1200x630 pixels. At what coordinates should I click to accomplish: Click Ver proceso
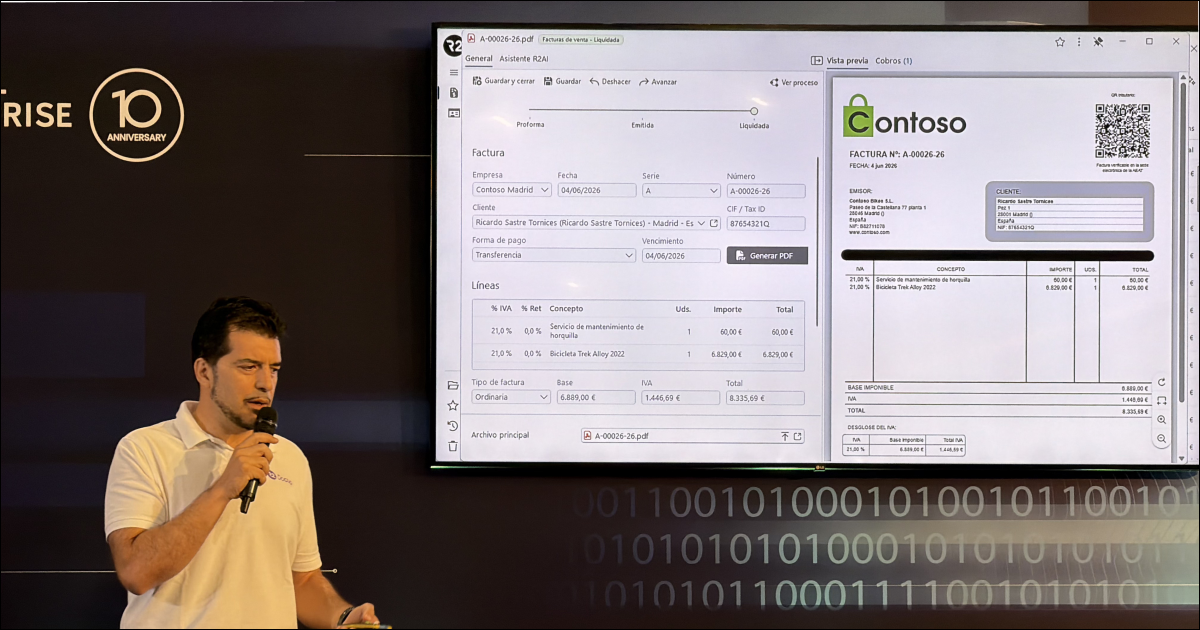[x=794, y=82]
